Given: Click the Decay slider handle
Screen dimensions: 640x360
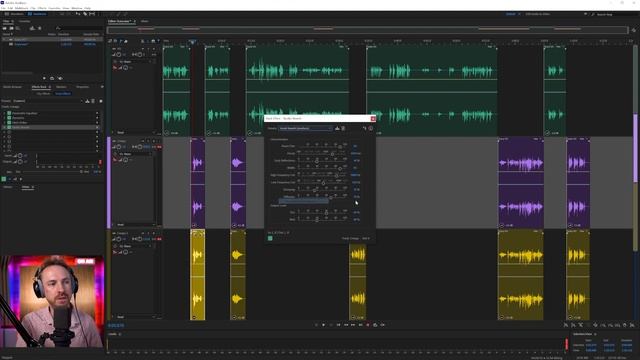Looking at the screenshot, I should [x=333, y=154].
